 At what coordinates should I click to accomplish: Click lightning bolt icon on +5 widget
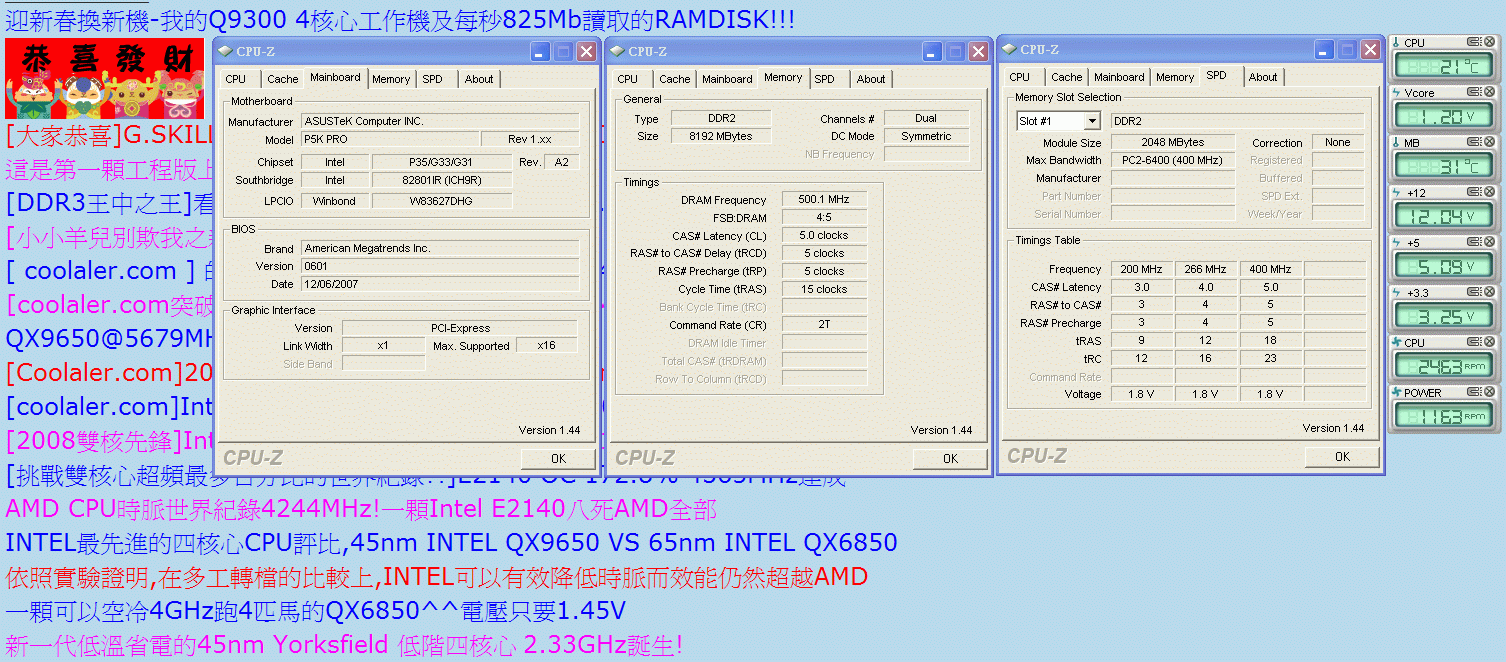point(1397,243)
